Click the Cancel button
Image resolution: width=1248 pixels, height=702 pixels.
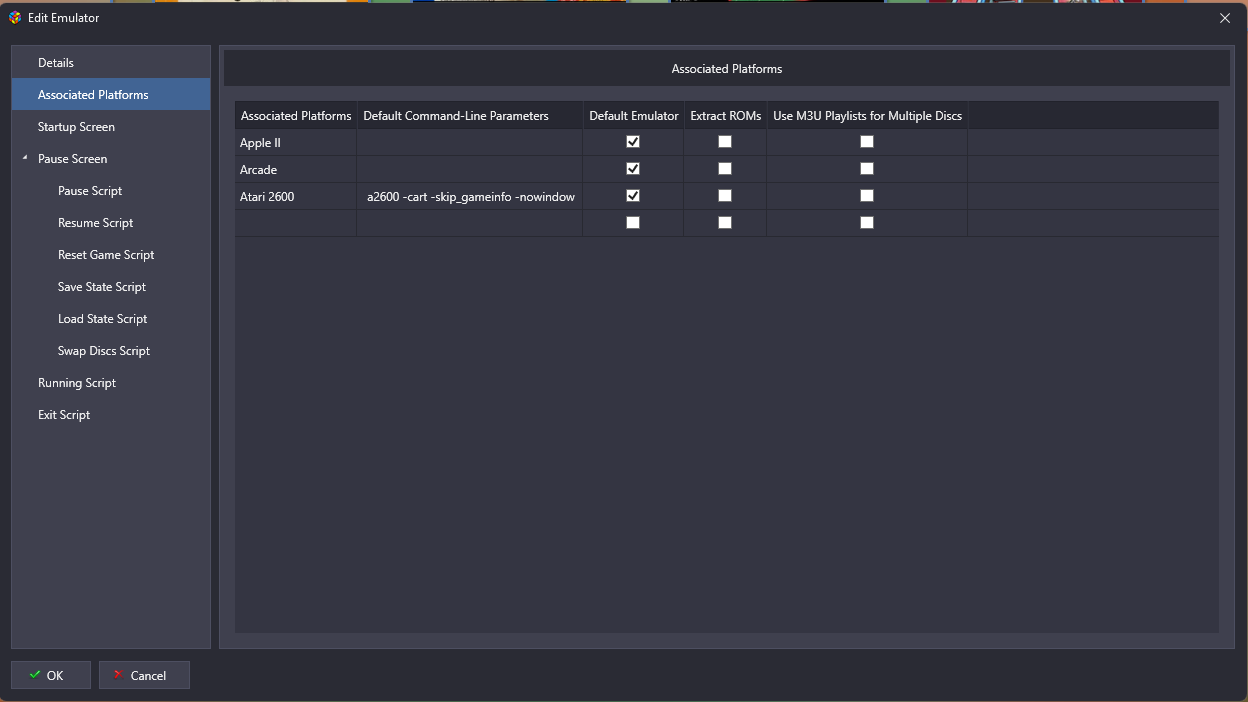pyautogui.click(x=144, y=675)
